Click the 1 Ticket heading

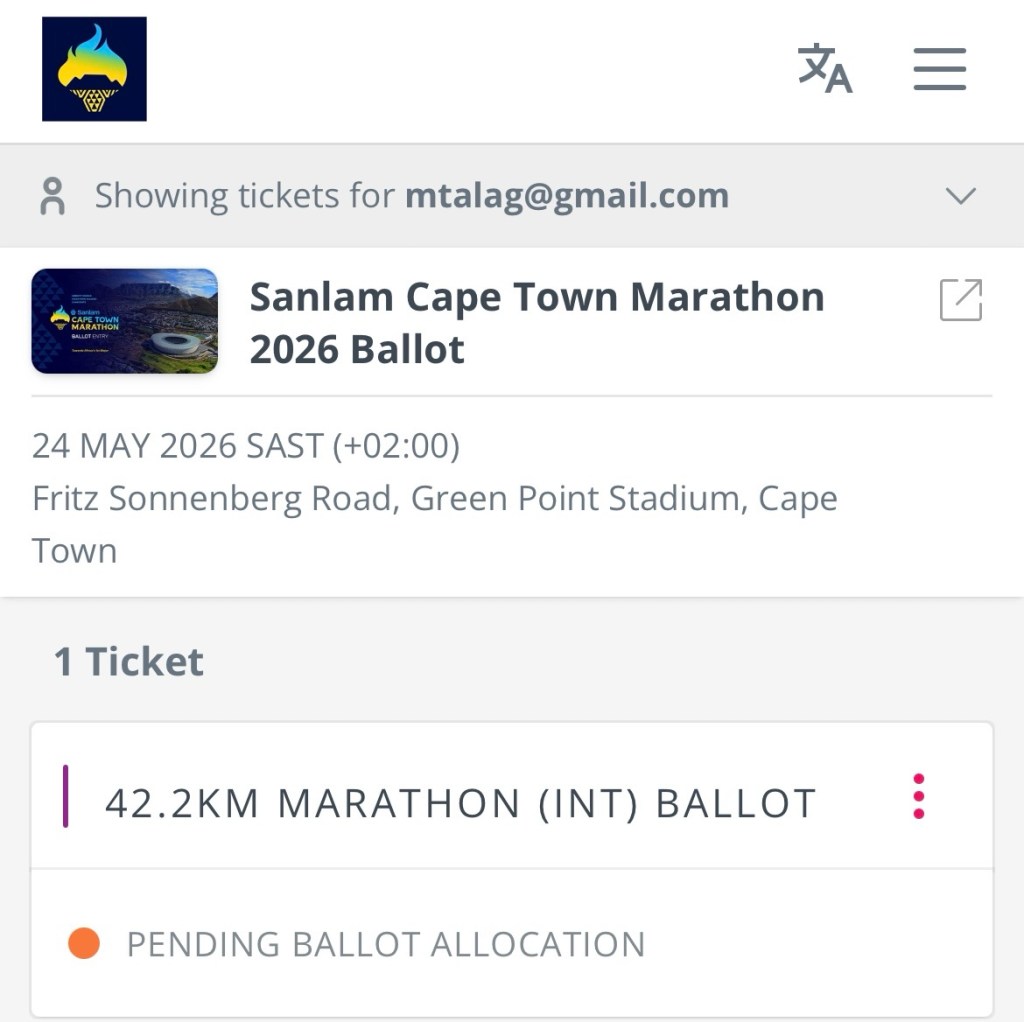[129, 662]
